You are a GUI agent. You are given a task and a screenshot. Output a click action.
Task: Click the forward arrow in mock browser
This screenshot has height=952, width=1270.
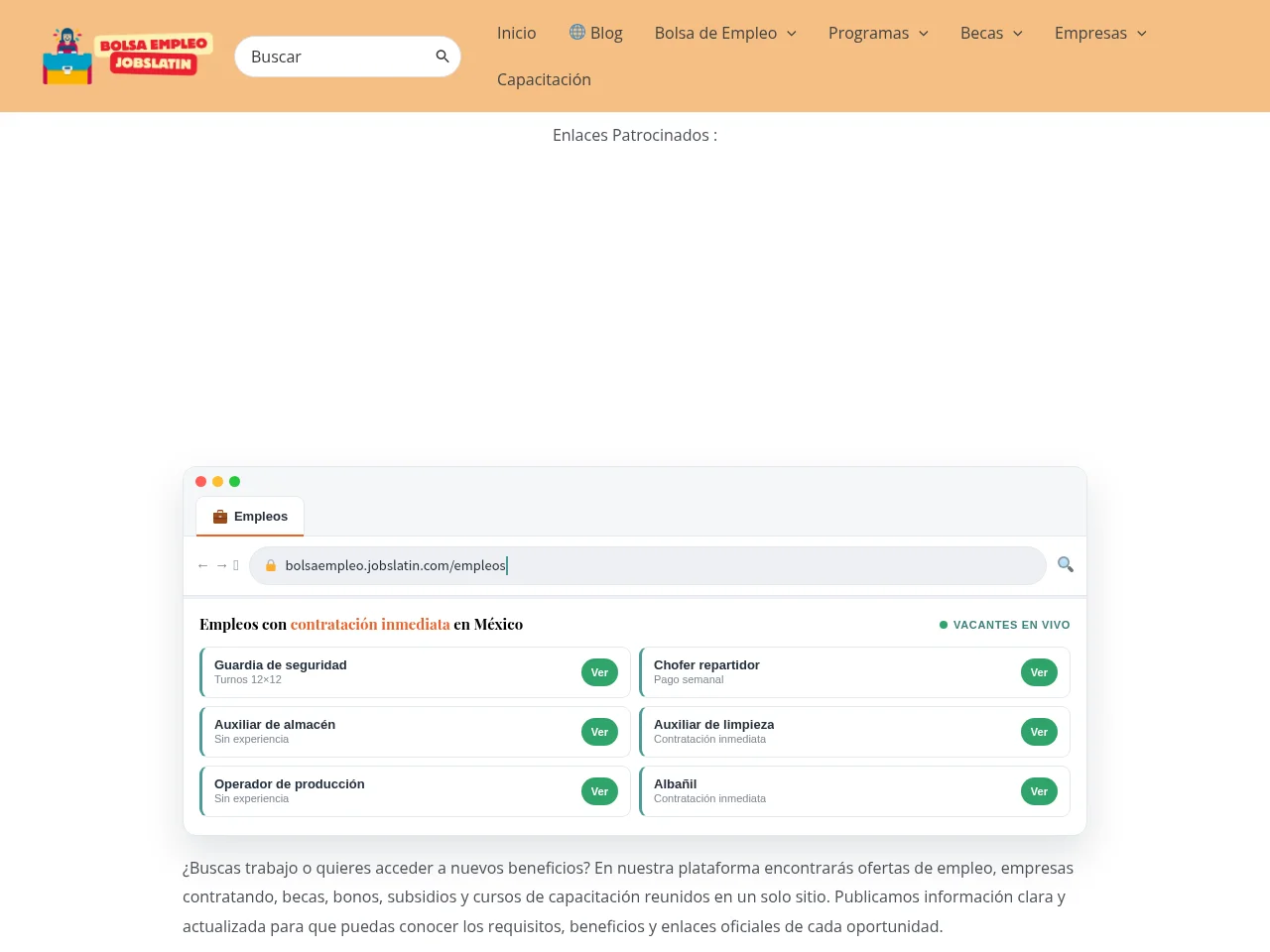tap(222, 565)
